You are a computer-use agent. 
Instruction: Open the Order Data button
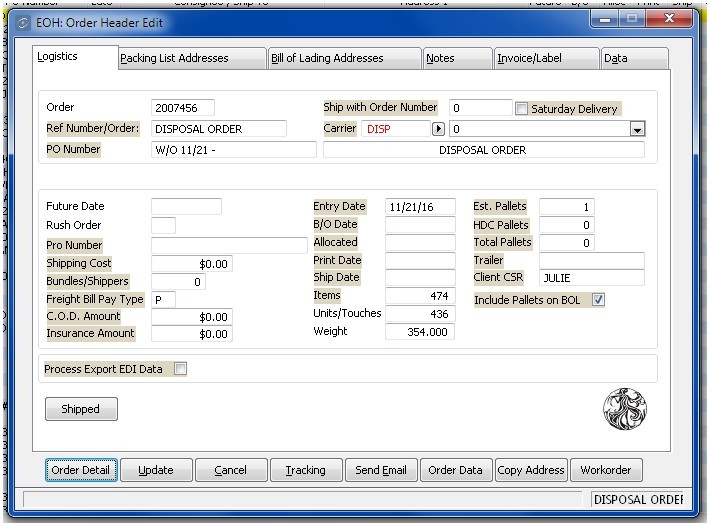pyautogui.click(x=456, y=470)
